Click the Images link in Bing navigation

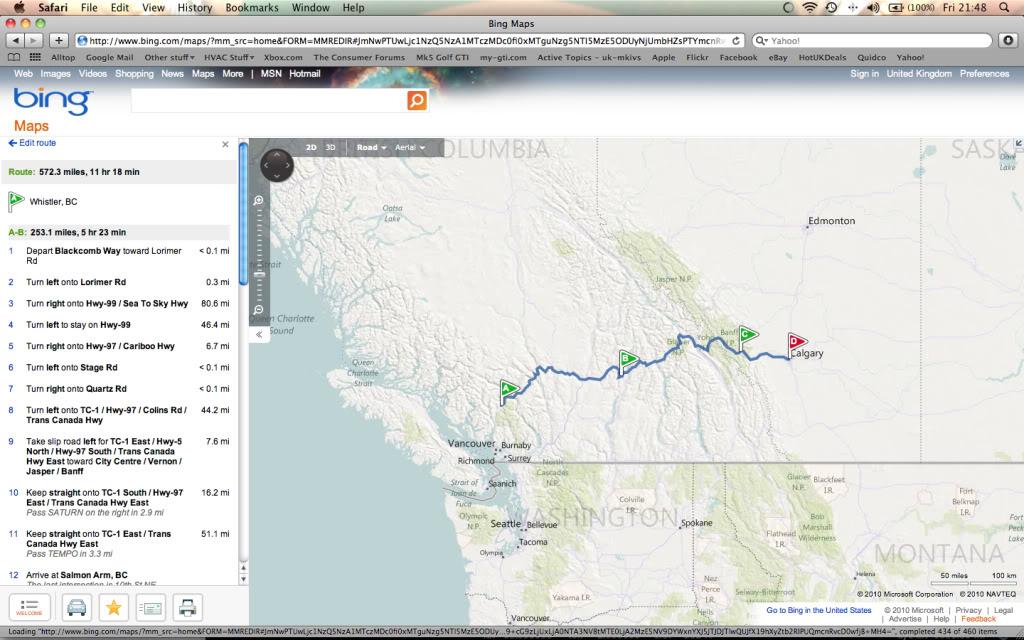point(56,74)
